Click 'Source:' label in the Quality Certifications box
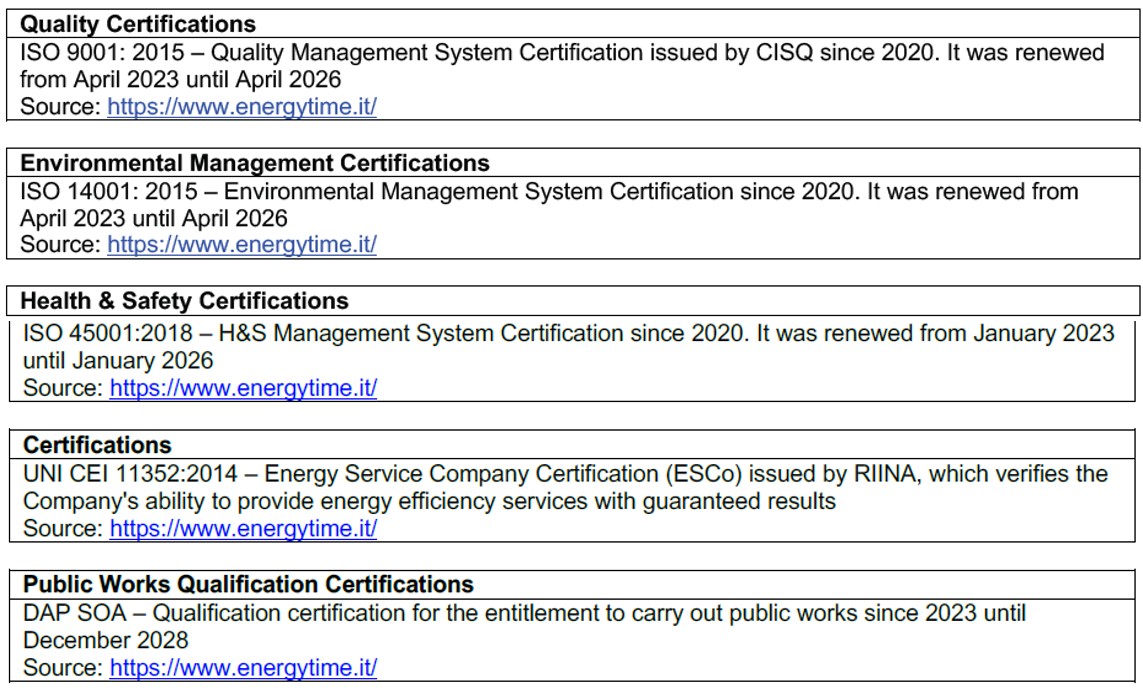The width and height of the screenshot is (1143, 690). point(61,107)
